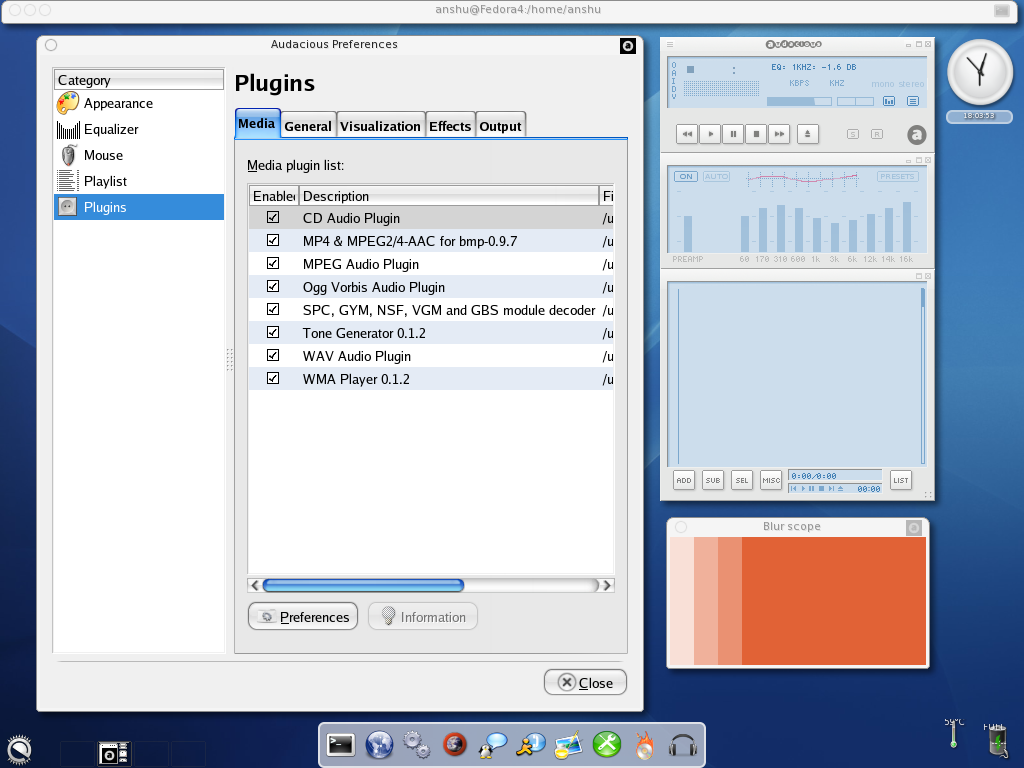The image size is (1024, 768).
Task: Toggle the equalizer ON button
Action: coord(686,176)
